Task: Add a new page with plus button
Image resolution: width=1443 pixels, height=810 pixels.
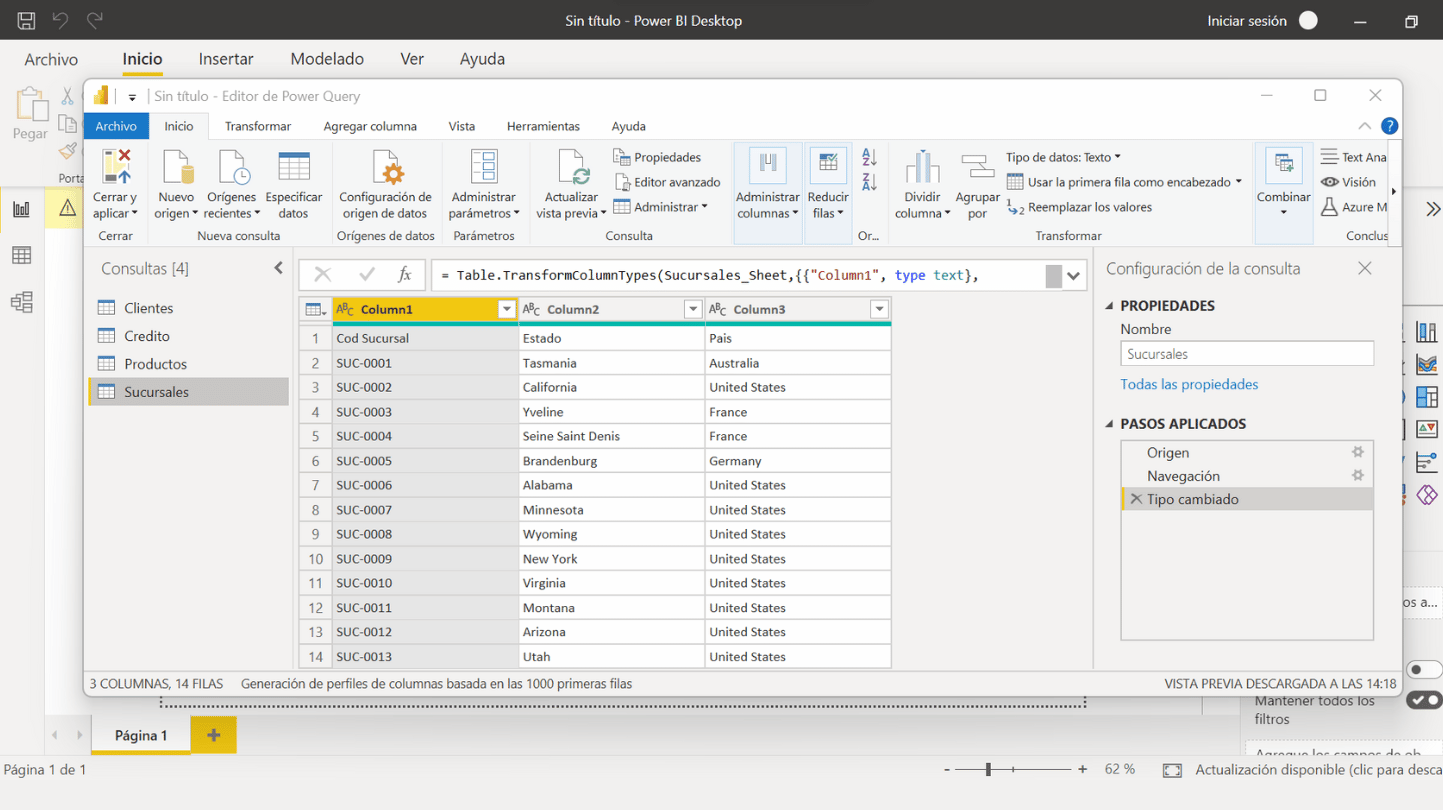Action: pyautogui.click(x=213, y=735)
